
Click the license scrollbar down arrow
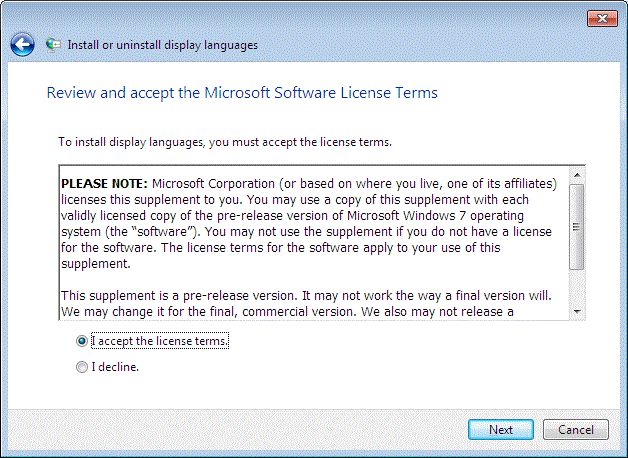coord(577,311)
